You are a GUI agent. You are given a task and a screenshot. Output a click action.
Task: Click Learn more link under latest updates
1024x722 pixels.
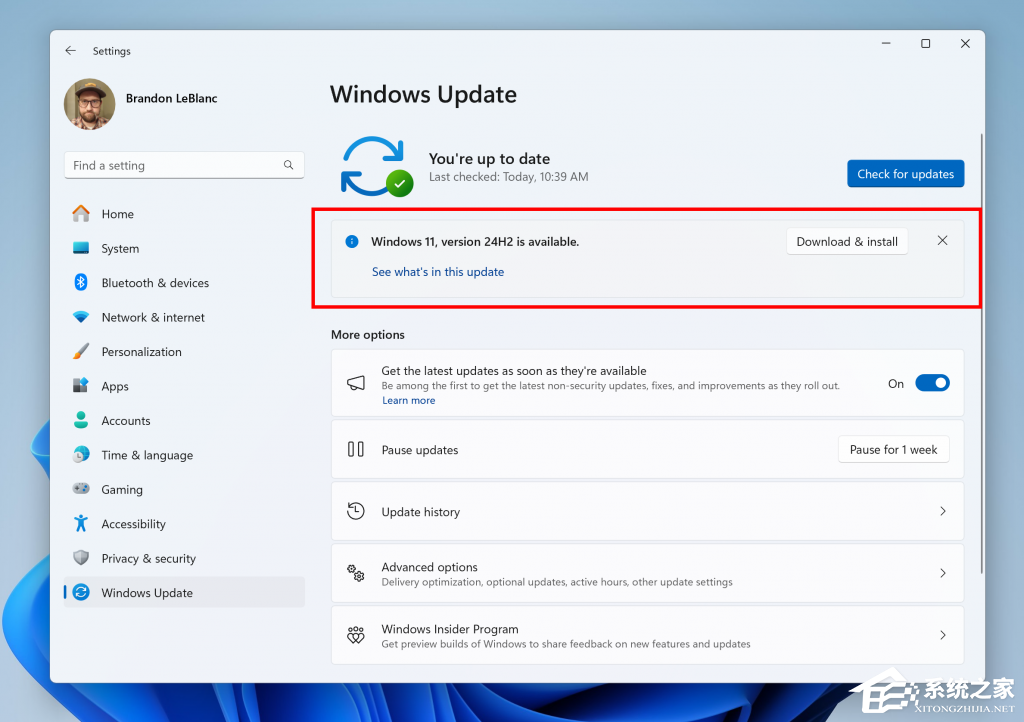point(409,400)
